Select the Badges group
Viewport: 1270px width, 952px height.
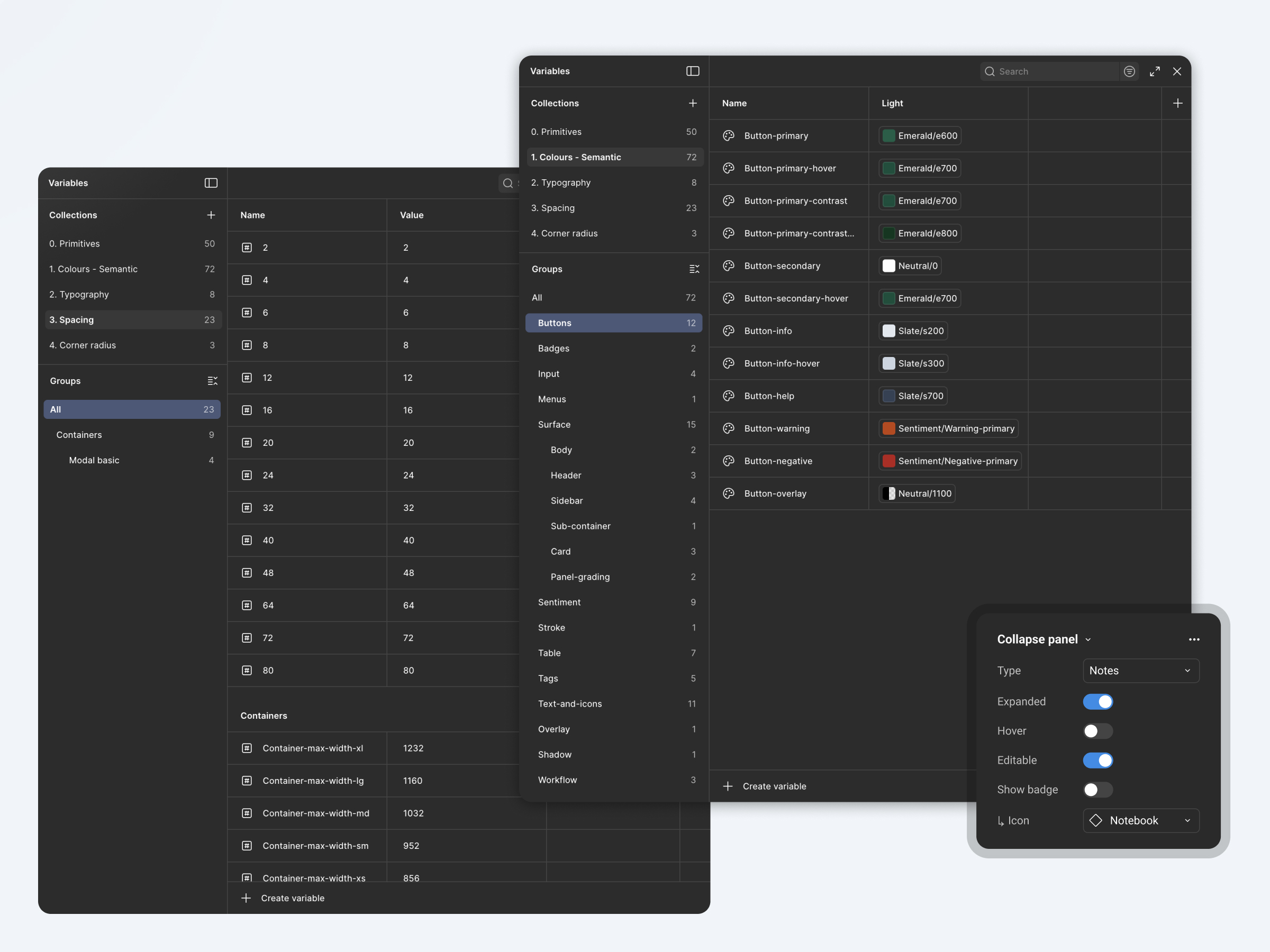(x=554, y=349)
